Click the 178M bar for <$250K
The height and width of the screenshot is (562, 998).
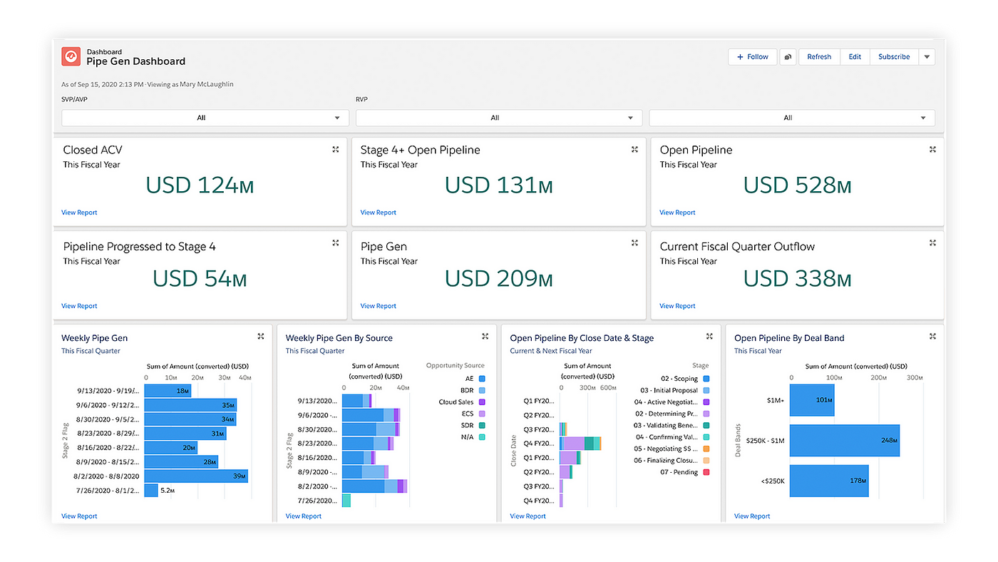coord(829,481)
